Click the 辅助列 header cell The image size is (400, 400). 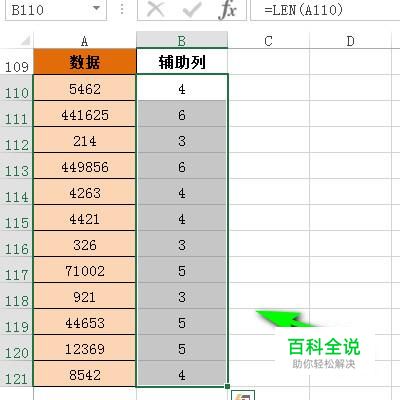pos(182,62)
